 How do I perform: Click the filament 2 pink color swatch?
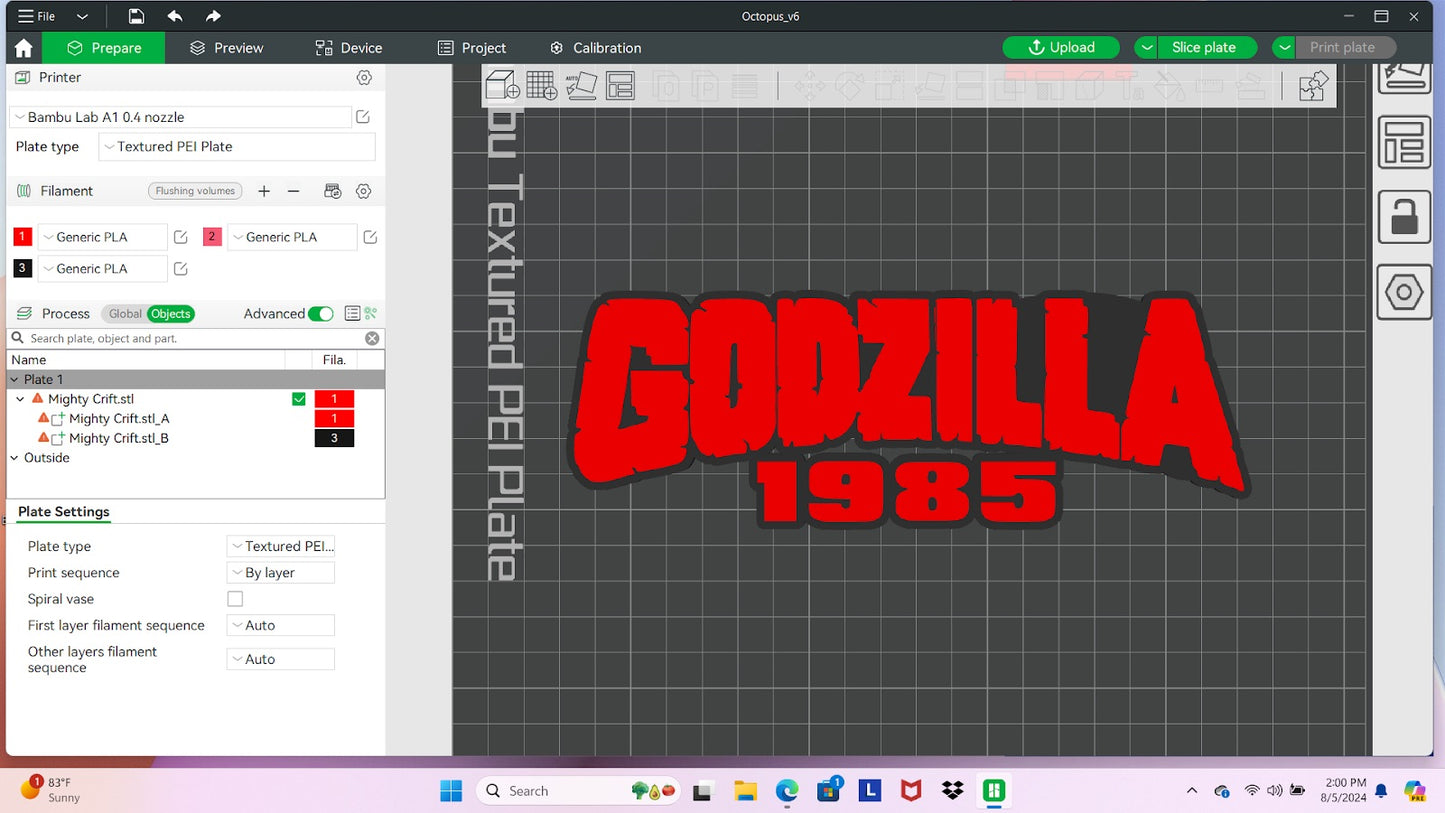[212, 237]
